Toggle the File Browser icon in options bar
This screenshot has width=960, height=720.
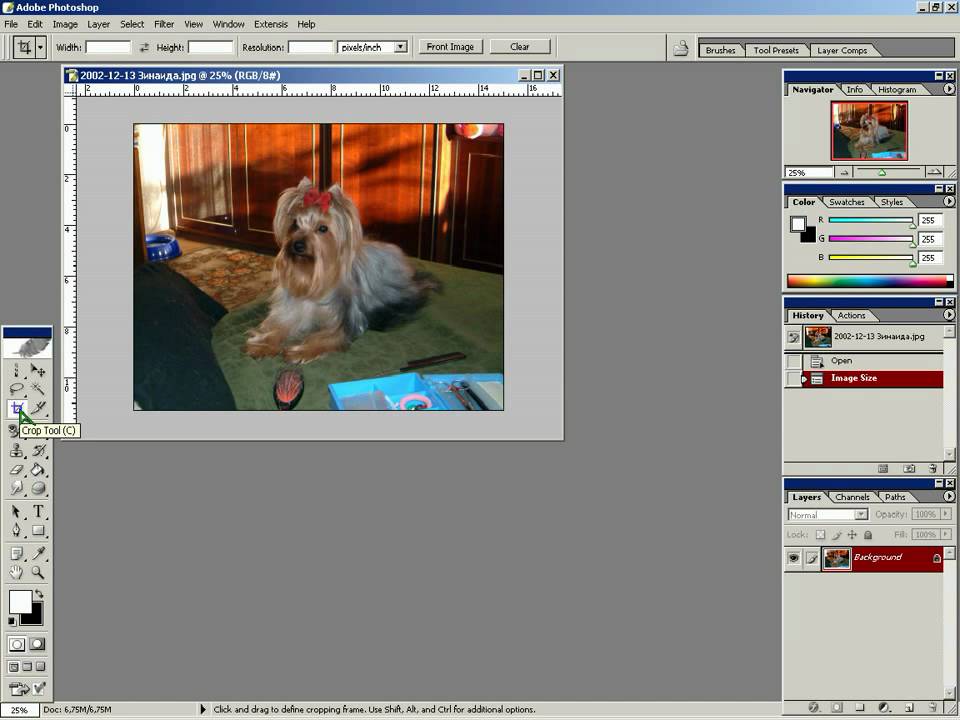[x=681, y=48]
